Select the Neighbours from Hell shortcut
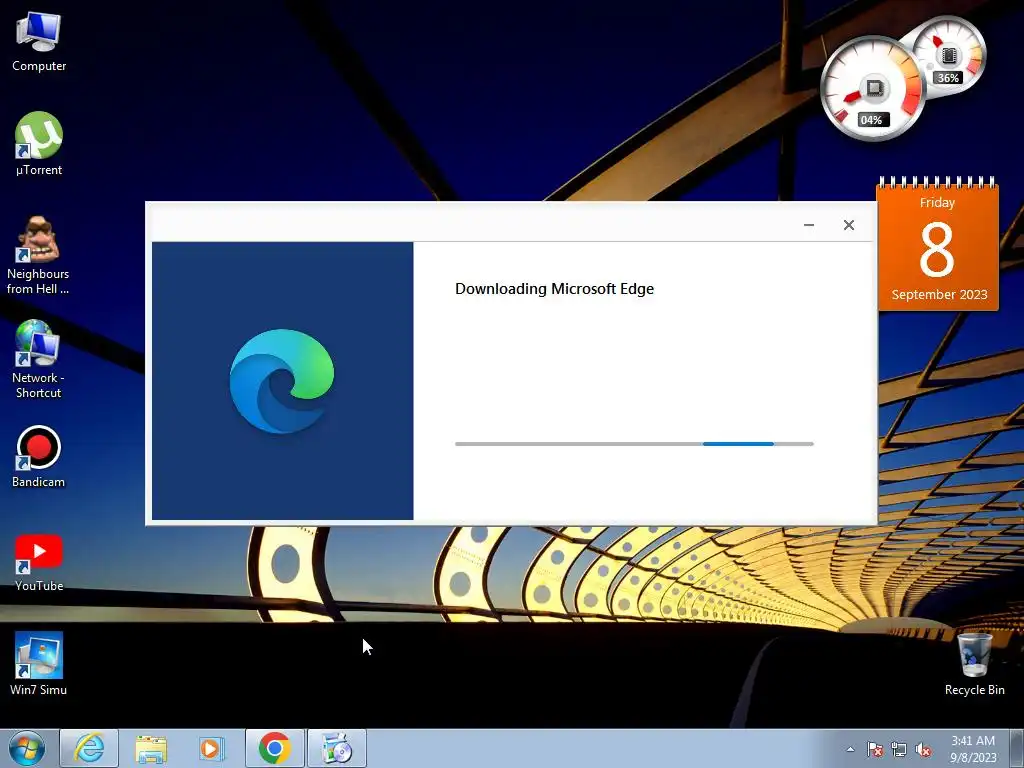Screen dimensions: 1024x768 point(38,255)
